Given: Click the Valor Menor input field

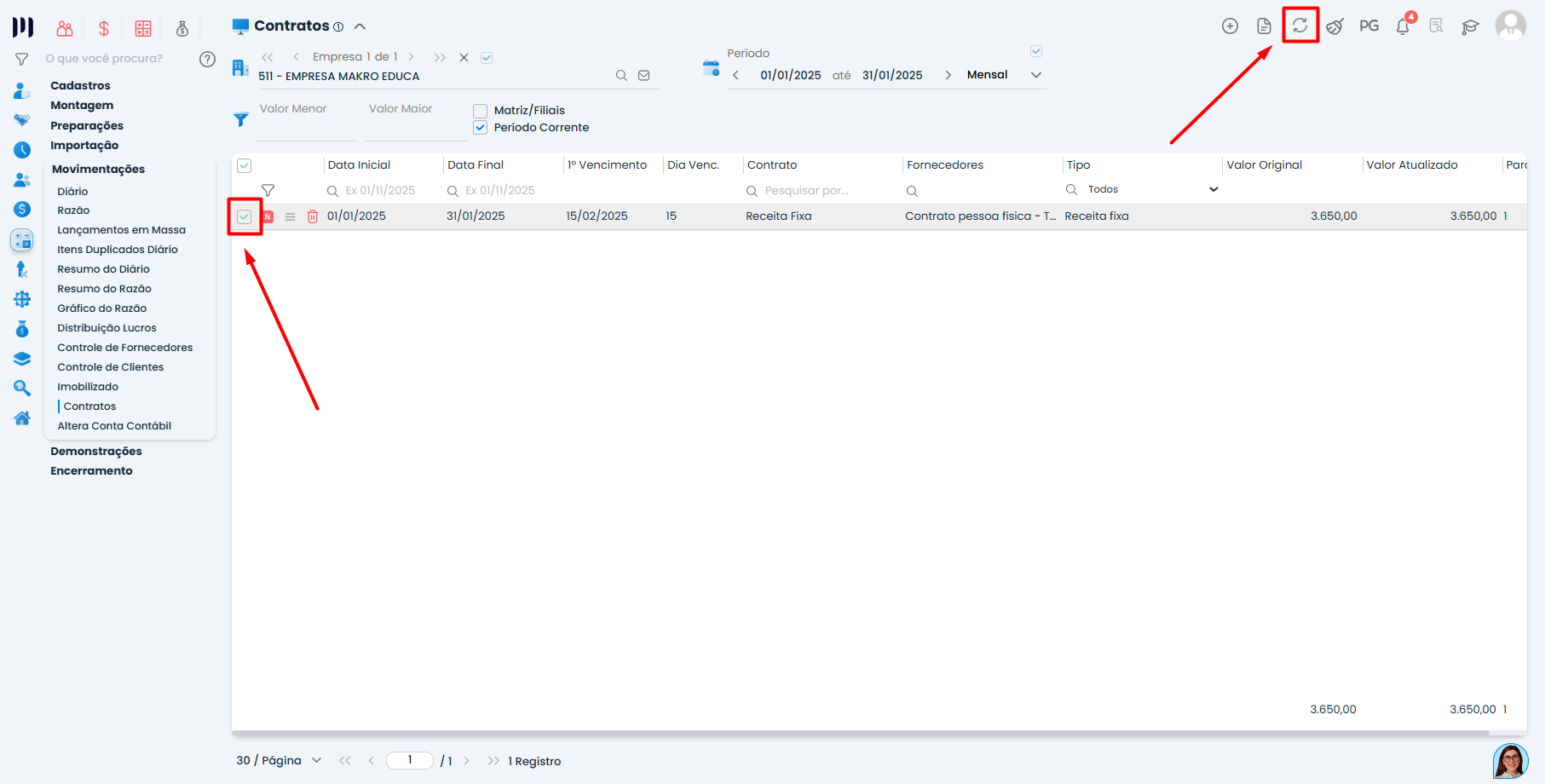Looking at the screenshot, I should coord(307,122).
